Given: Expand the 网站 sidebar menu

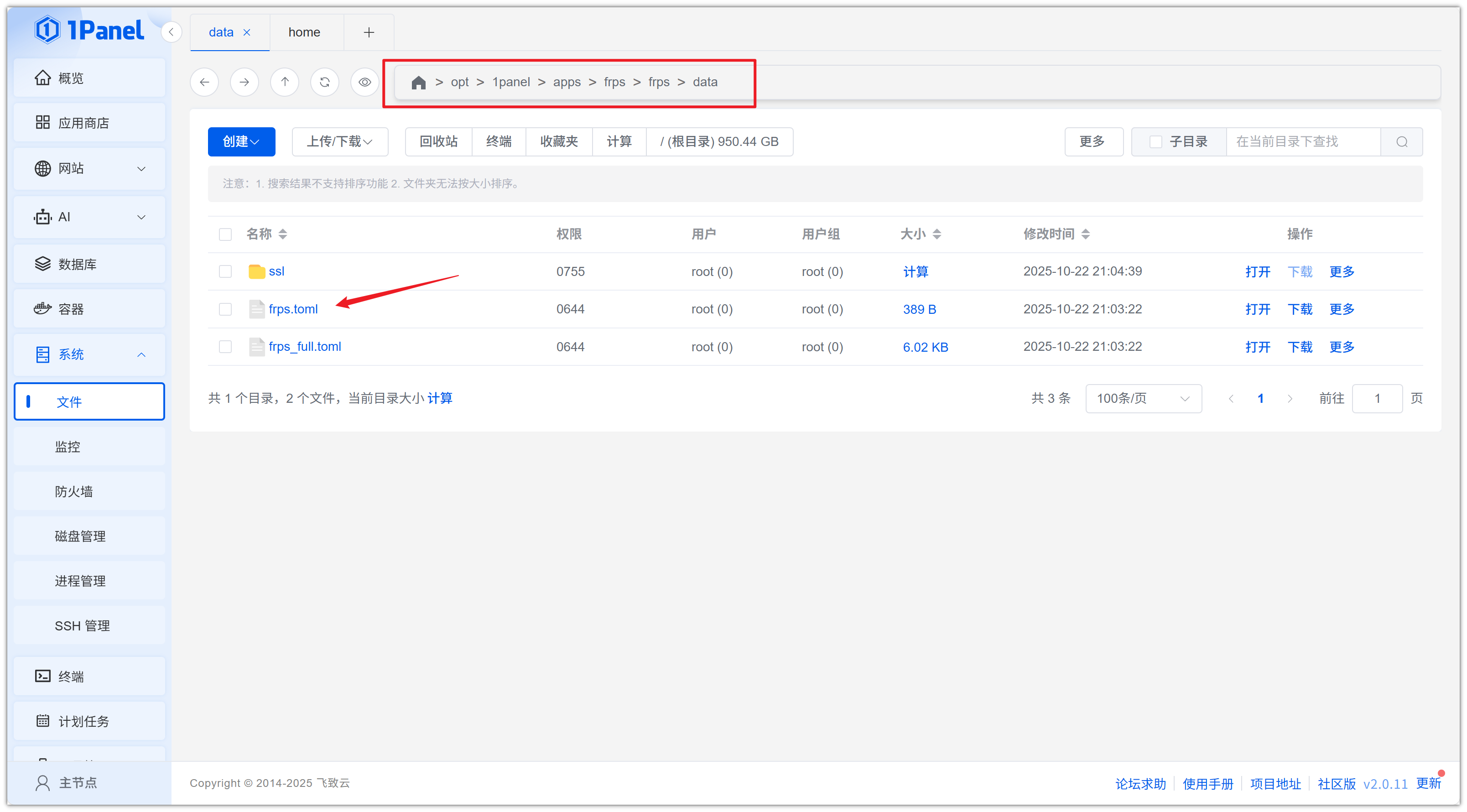Looking at the screenshot, I should [x=89, y=168].
